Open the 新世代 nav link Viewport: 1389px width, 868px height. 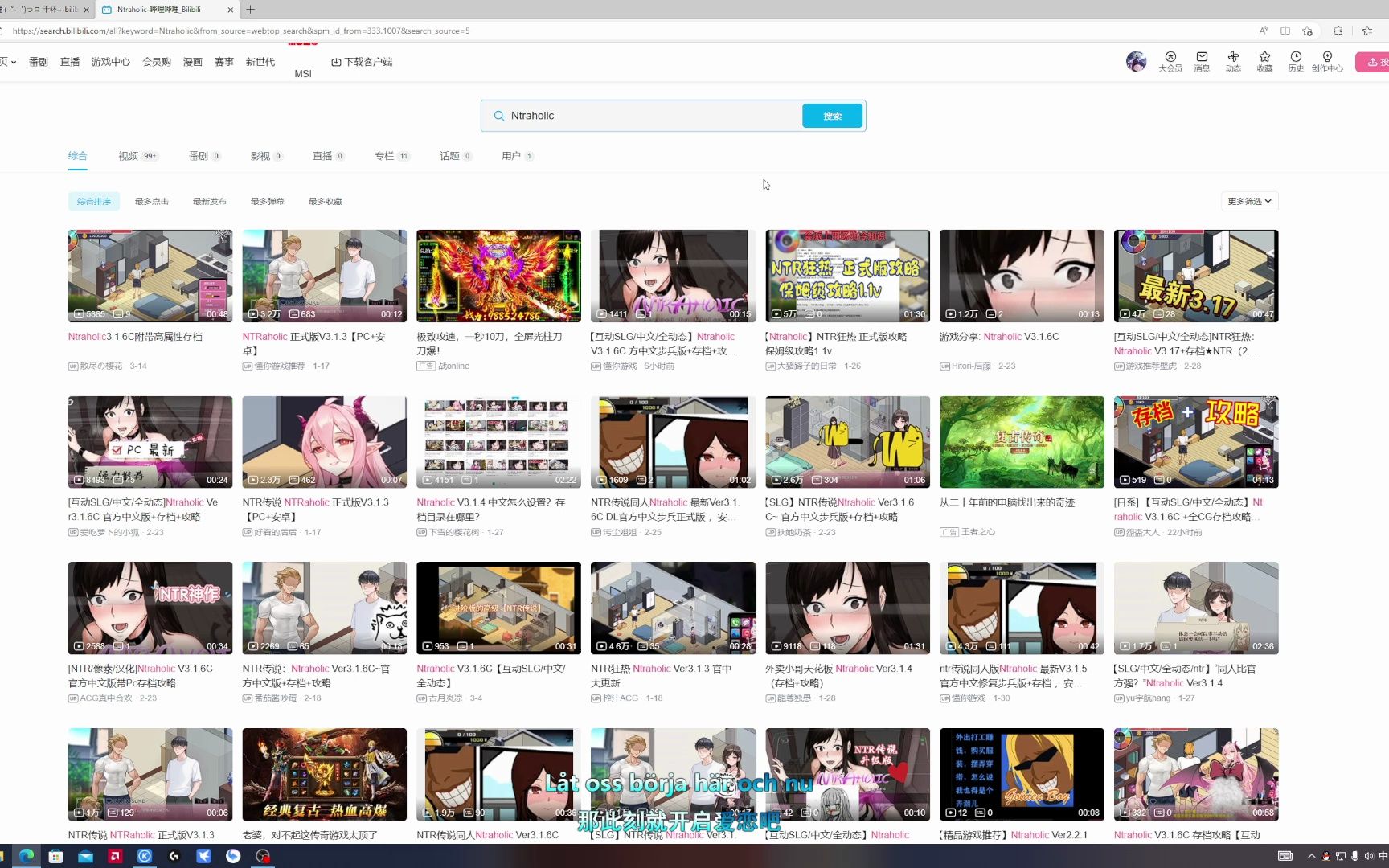(x=260, y=62)
